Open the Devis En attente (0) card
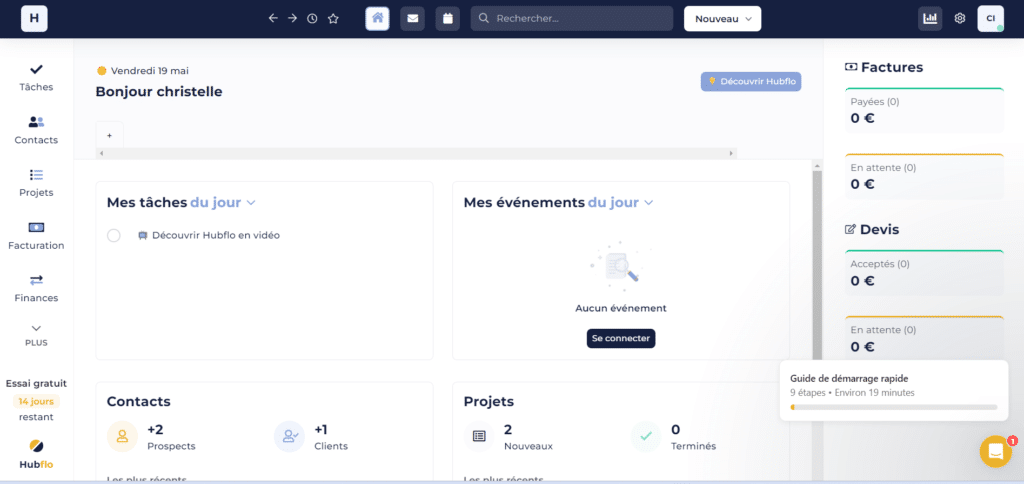 coord(924,338)
